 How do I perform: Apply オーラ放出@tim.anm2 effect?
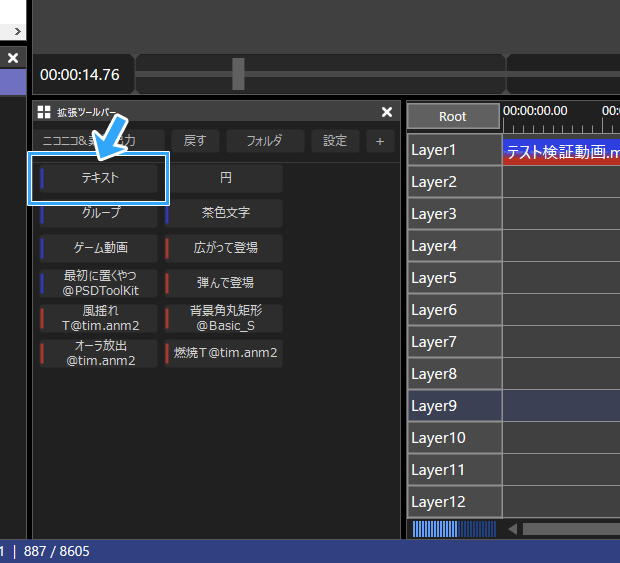click(99, 353)
